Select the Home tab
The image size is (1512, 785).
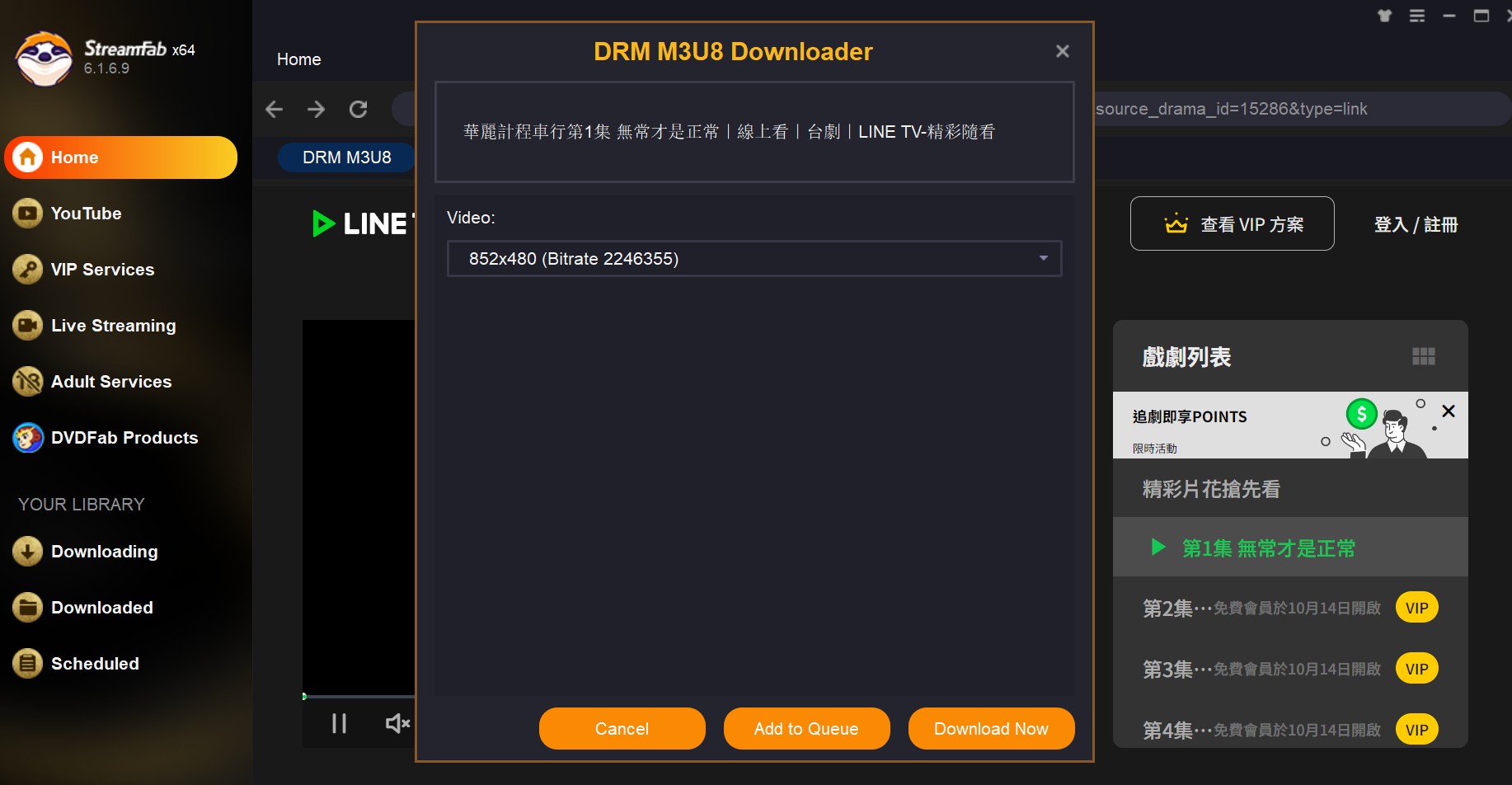click(299, 59)
